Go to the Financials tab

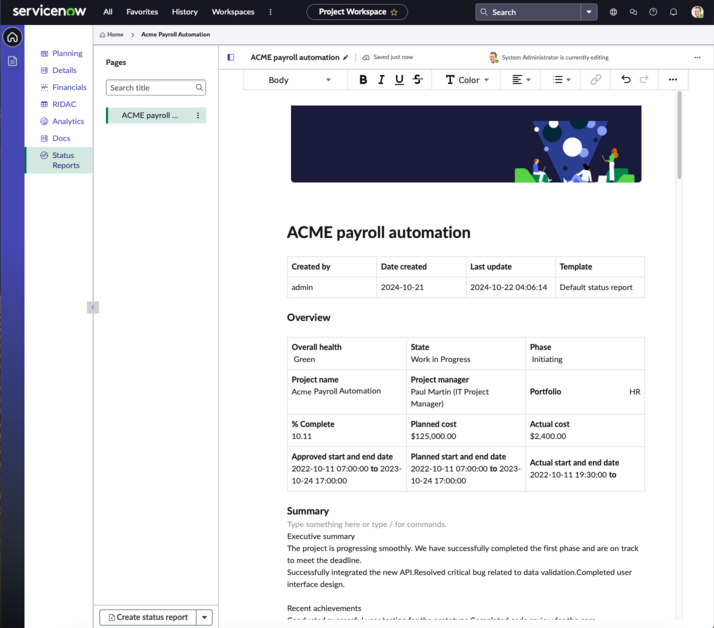(x=63, y=87)
